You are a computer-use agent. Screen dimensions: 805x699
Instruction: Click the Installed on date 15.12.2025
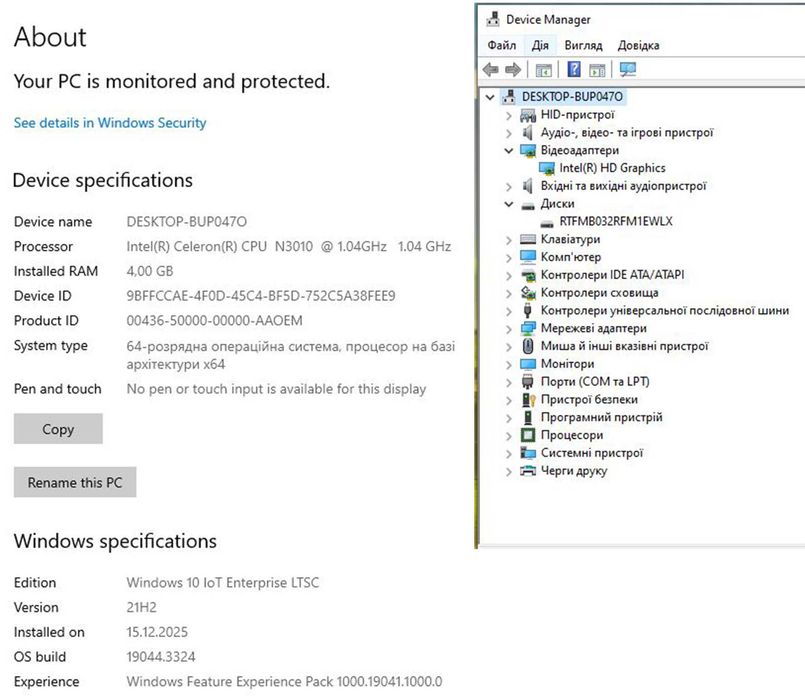point(157,632)
